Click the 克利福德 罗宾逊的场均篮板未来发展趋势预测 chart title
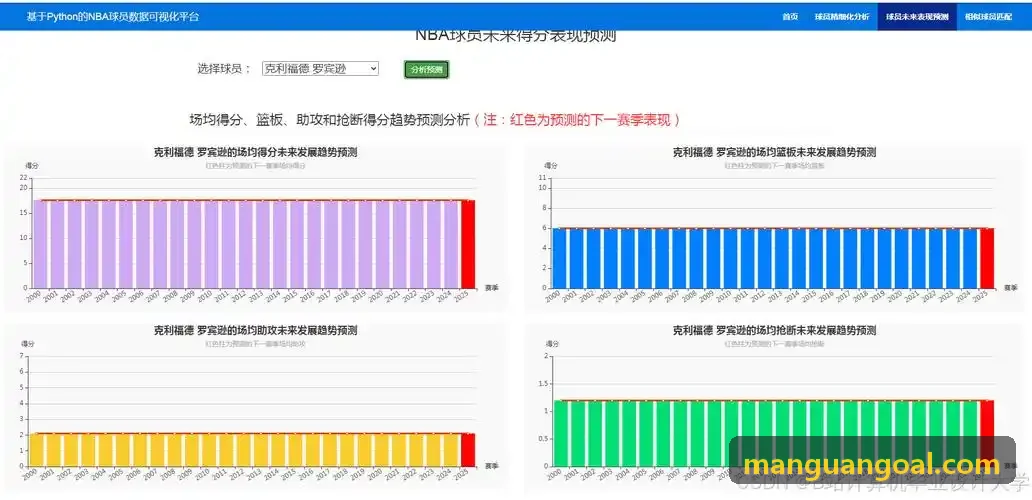Image resolution: width=1032 pixels, height=500 pixels. [774, 153]
